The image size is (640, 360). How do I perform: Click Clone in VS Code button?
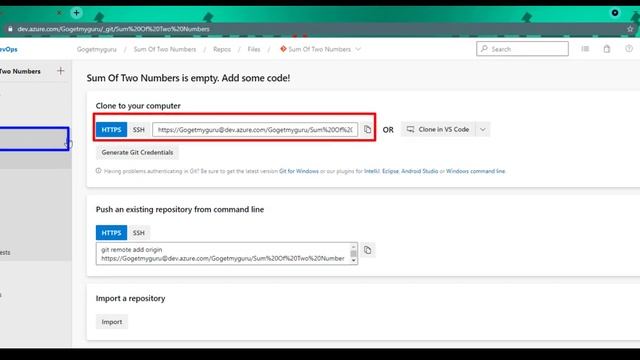(x=438, y=129)
